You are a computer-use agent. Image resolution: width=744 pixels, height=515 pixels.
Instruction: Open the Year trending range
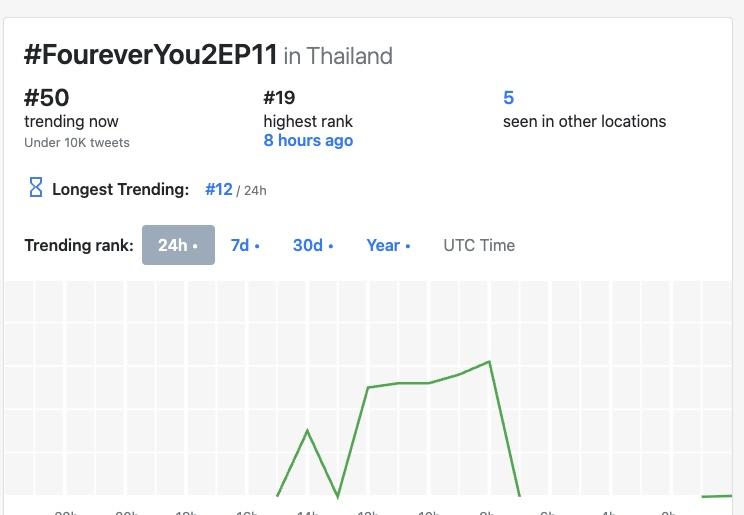[388, 245]
